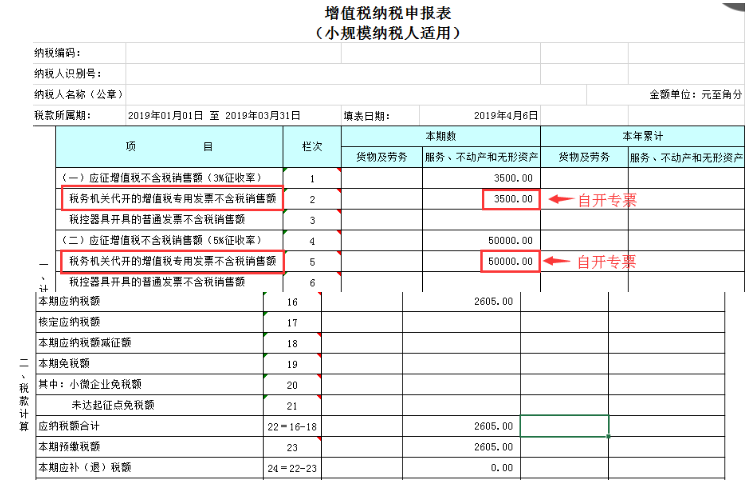Viewport: 754px width, 484px height.
Task: Click the green-outlined active cell
Action: (x=564, y=426)
